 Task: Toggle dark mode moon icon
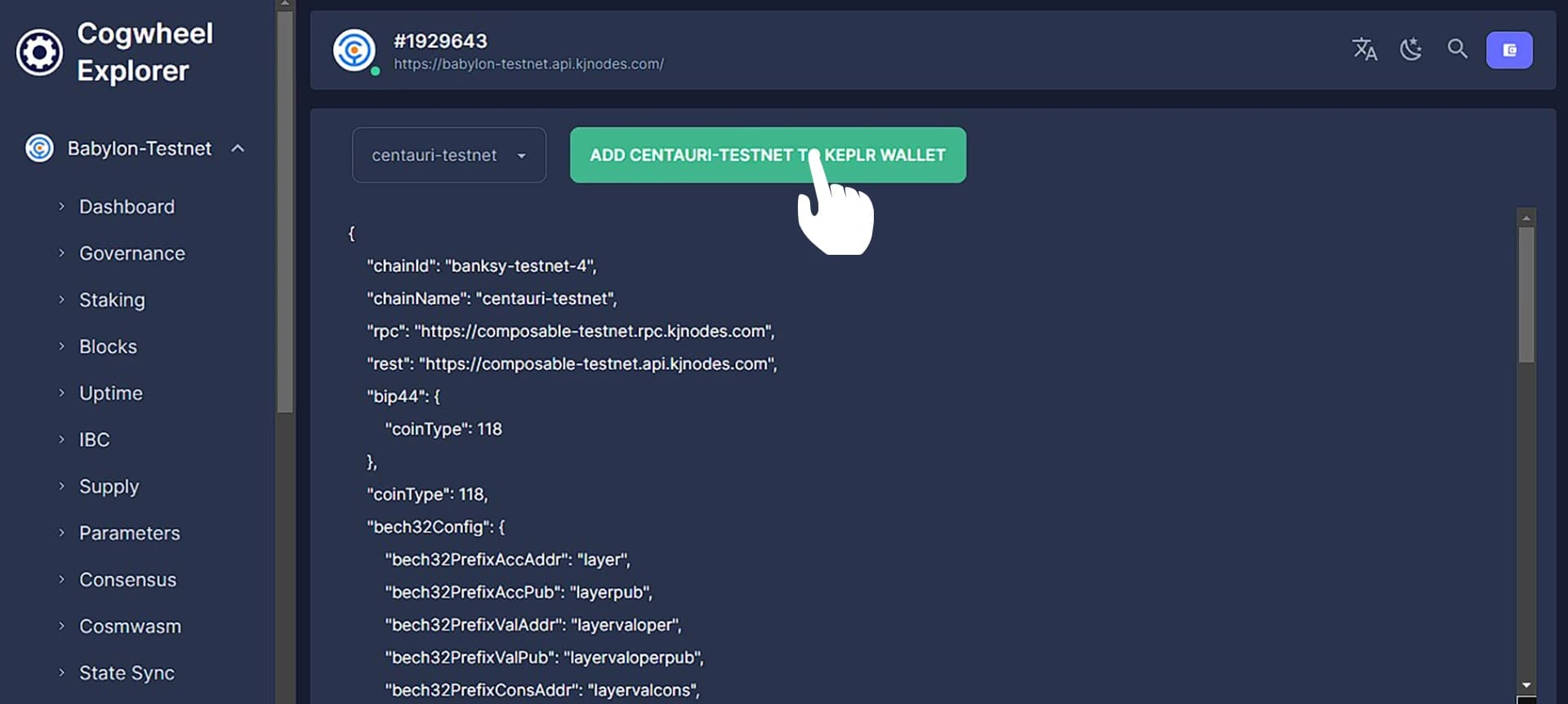click(x=1410, y=49)
